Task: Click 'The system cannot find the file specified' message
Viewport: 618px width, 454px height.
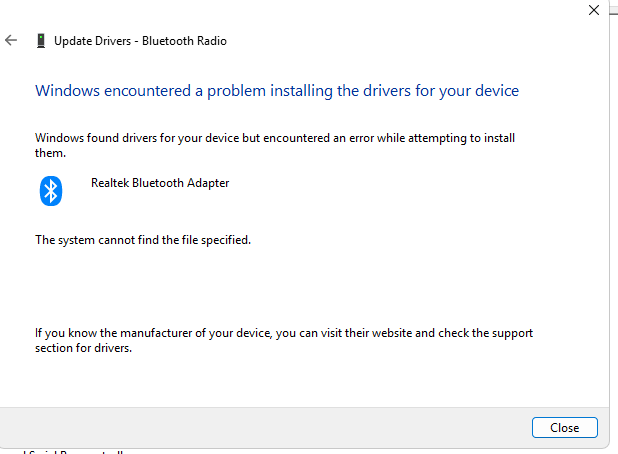Action: (143, 240)
